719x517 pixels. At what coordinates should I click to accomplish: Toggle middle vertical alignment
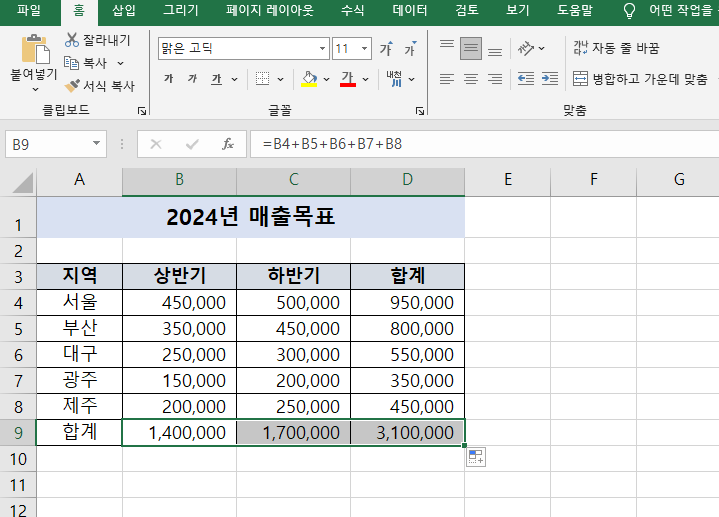click(471, 48)
